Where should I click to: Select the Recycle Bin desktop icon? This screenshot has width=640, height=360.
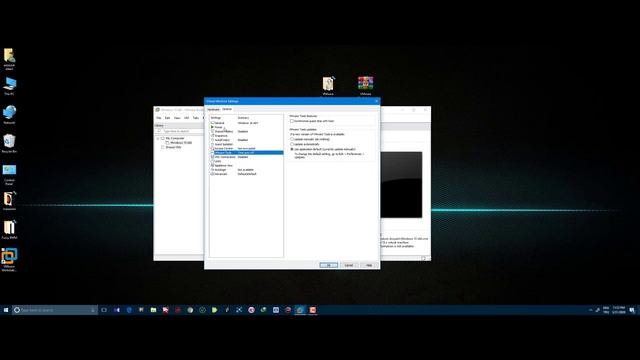coord(9,144)
